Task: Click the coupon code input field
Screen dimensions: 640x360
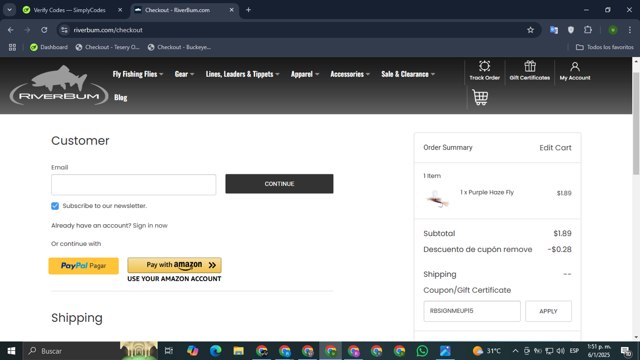Action: click(472, 311)
